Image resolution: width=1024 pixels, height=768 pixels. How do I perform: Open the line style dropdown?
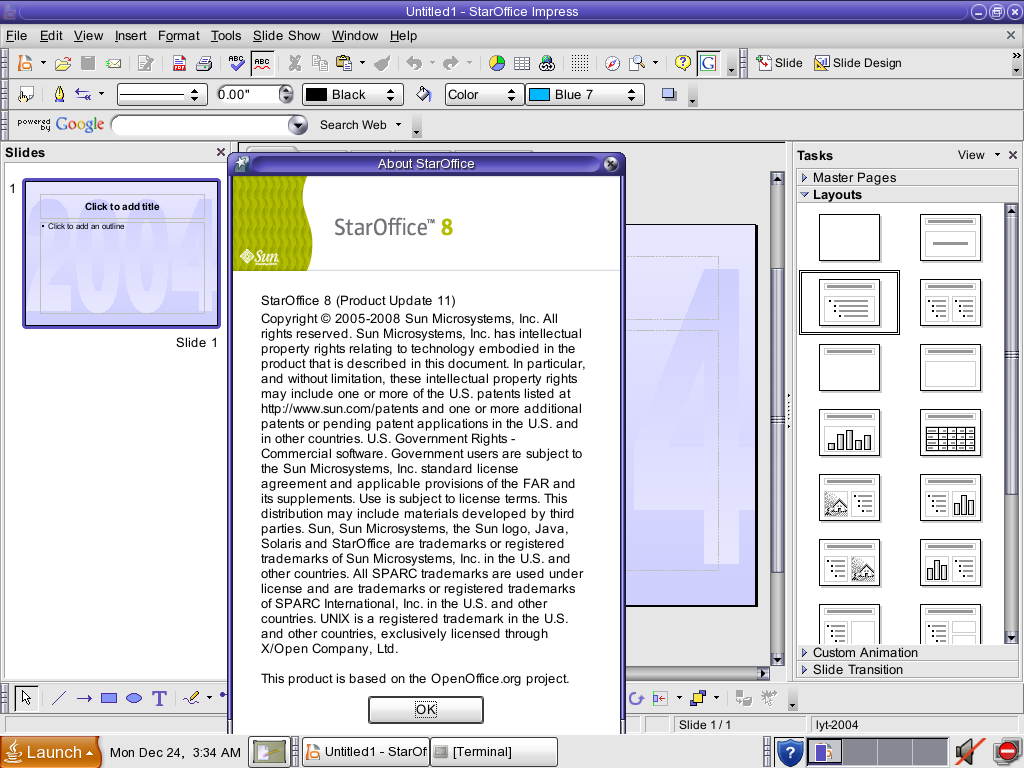(162, 95)
